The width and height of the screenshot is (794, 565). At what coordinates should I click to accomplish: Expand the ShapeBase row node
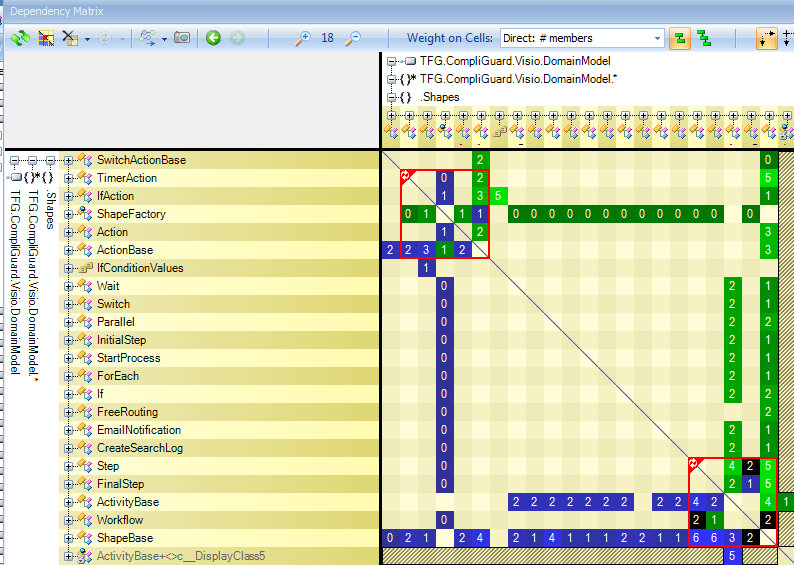[x=69, y=538]
